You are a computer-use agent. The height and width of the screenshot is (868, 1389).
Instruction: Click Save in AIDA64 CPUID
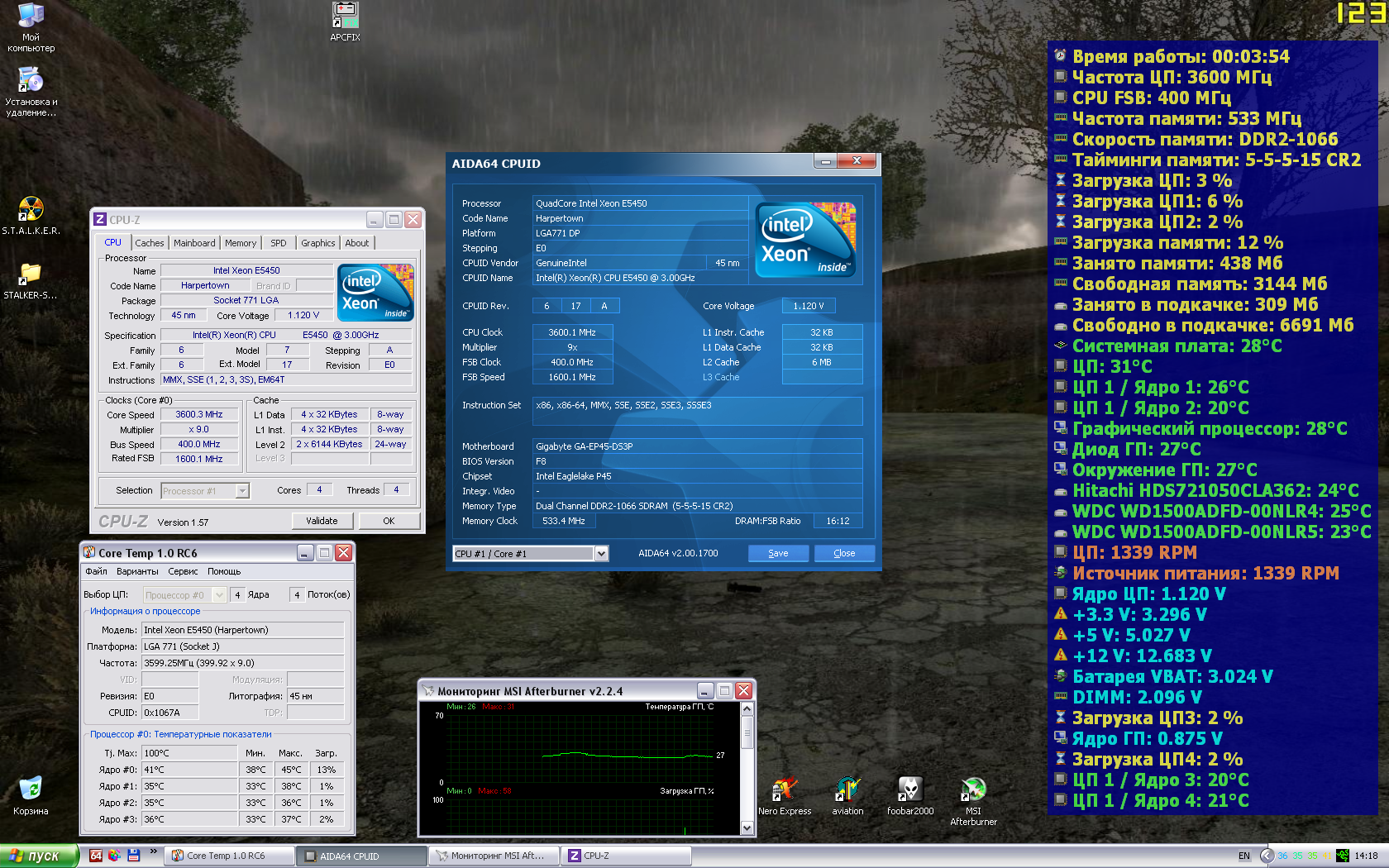tap(778, 553)
